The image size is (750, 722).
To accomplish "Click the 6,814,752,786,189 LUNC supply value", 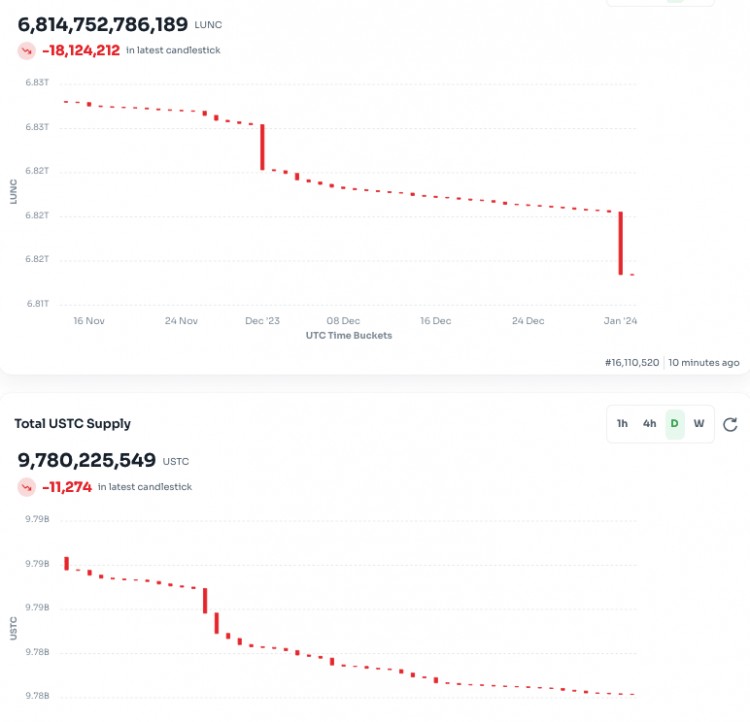I will tap(102, 23).
